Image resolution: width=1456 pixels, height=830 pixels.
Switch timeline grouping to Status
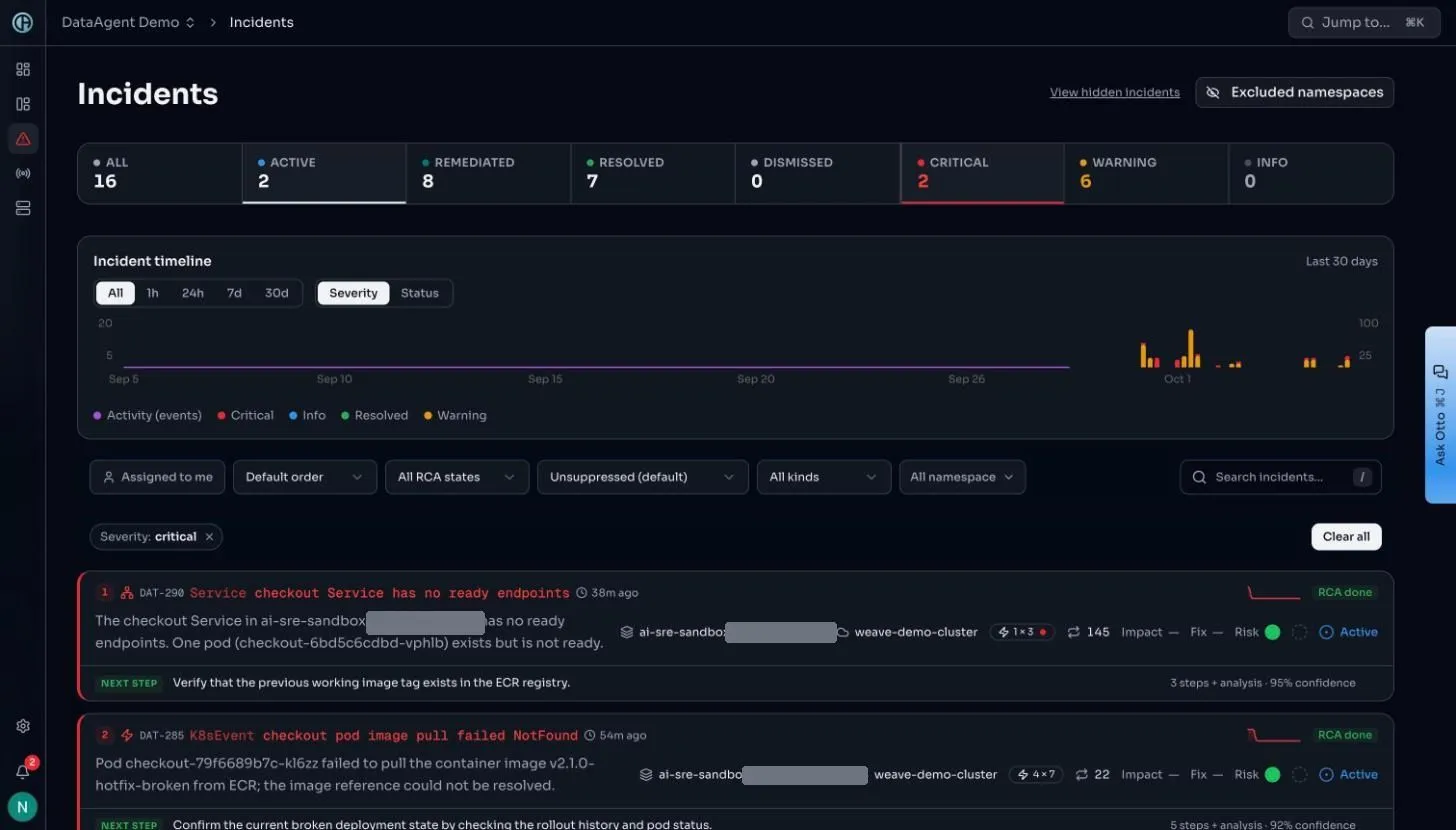point(420,293)
